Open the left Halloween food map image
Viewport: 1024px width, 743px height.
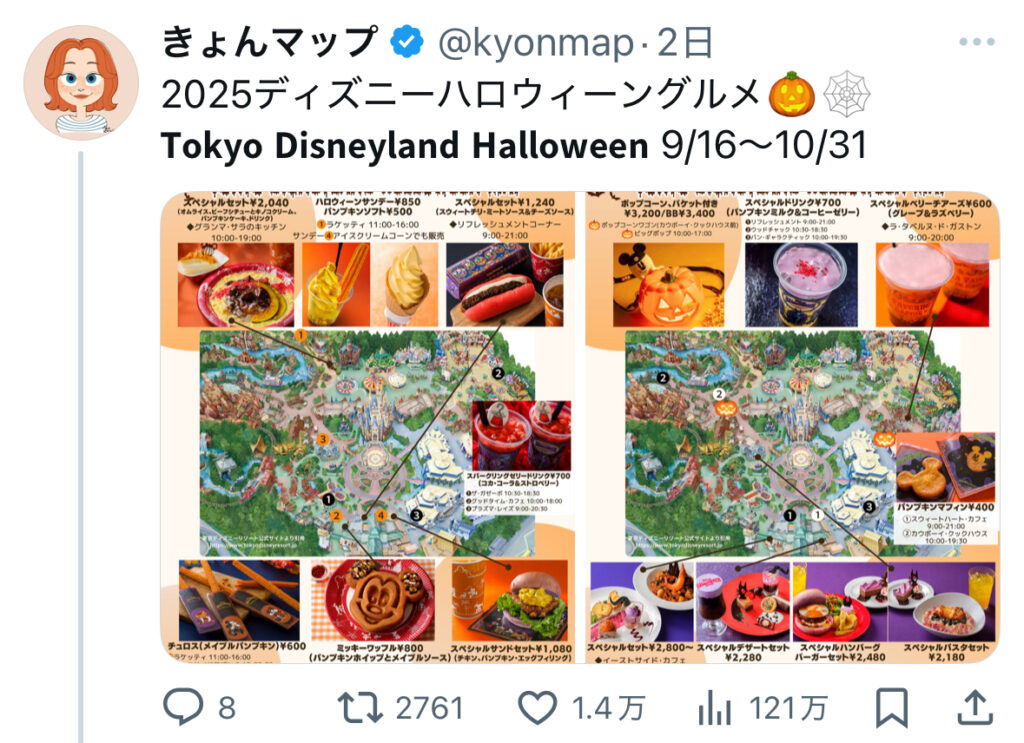[x=368, y=427]
